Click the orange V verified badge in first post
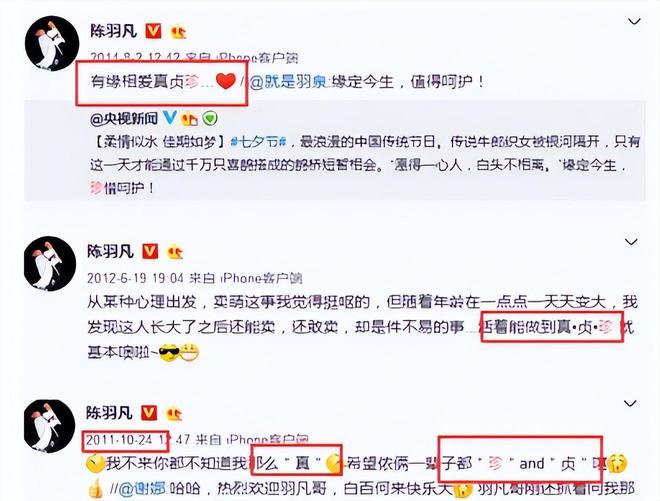Viewport: 660px width, 501px height. (153, 31)
